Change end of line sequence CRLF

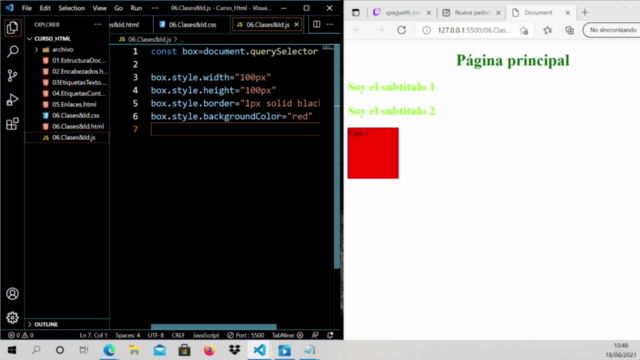178,335
